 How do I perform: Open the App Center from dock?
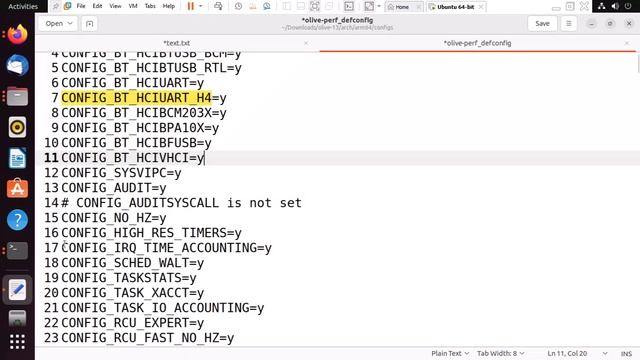coord(17,189)
